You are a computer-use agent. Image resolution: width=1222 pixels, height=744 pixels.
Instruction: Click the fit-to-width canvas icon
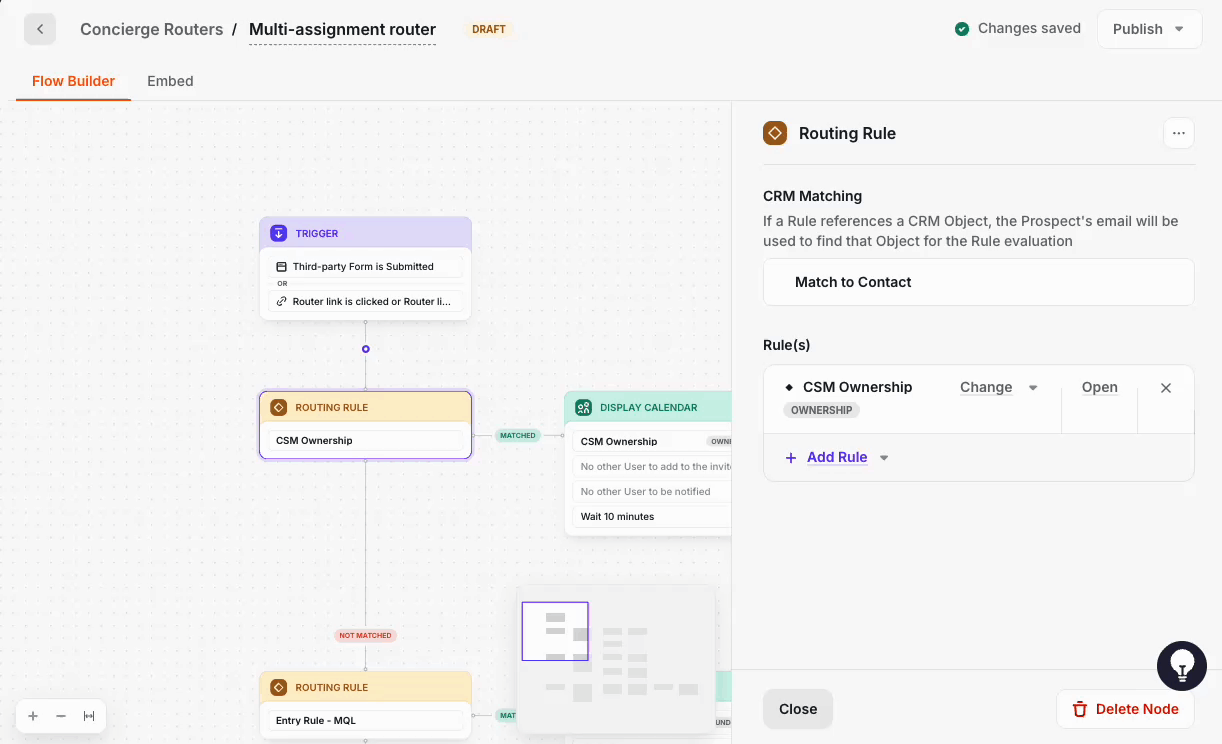tap(89, 716)
